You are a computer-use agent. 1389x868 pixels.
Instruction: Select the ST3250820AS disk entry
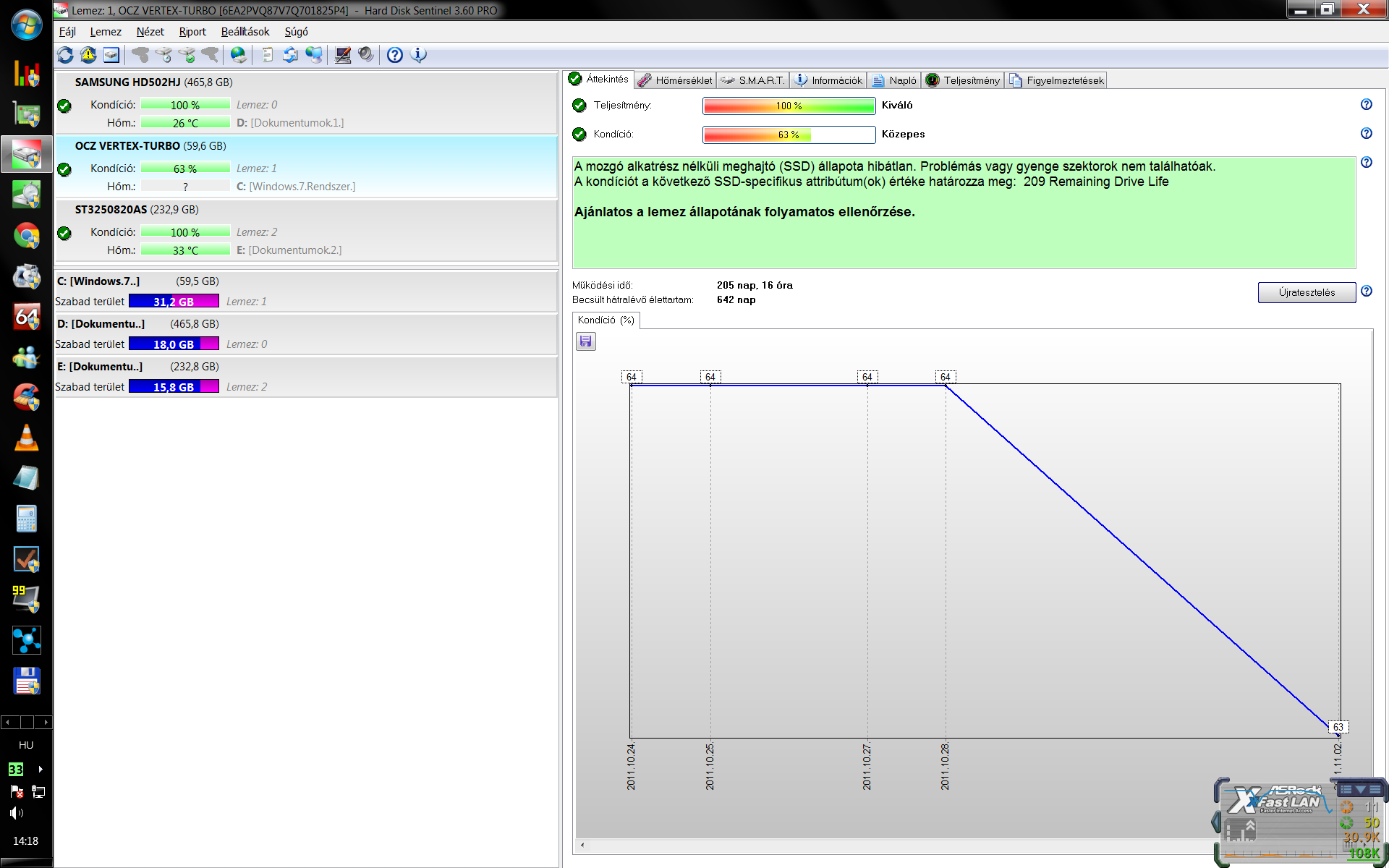(x=307, y=230)
